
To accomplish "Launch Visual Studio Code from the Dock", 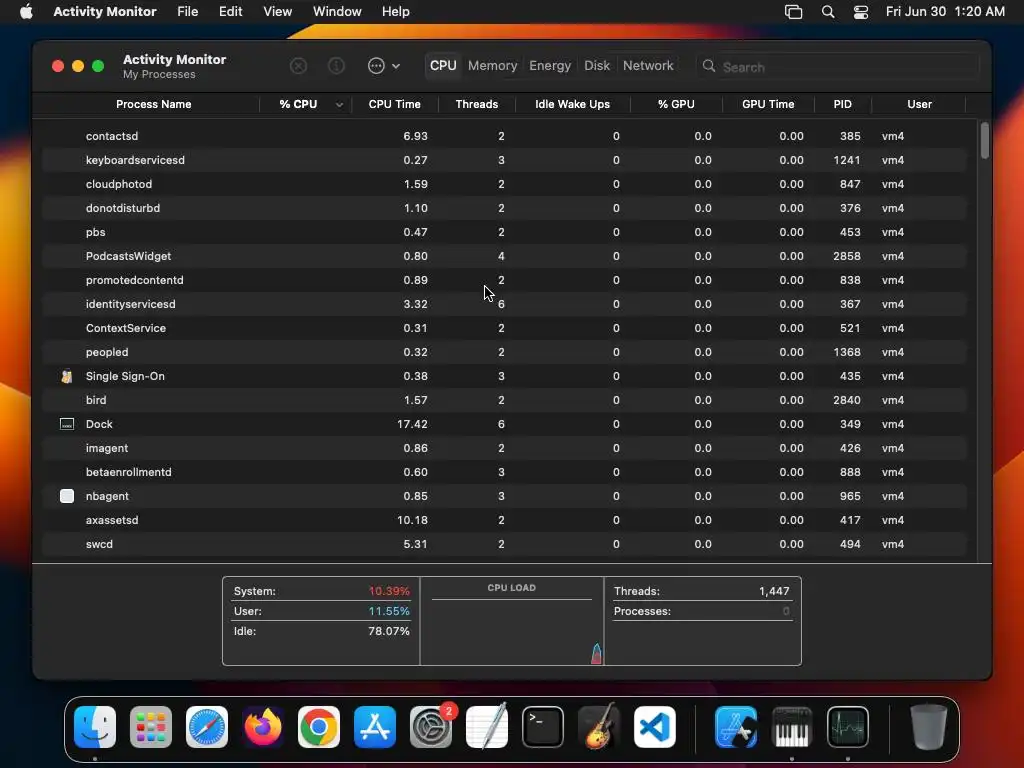I will click(655, 727).
